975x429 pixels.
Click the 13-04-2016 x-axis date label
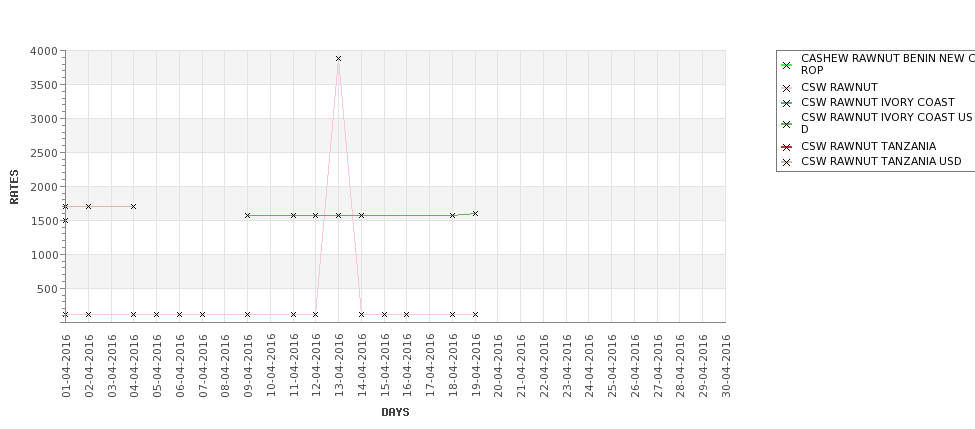tap(339, 366)
